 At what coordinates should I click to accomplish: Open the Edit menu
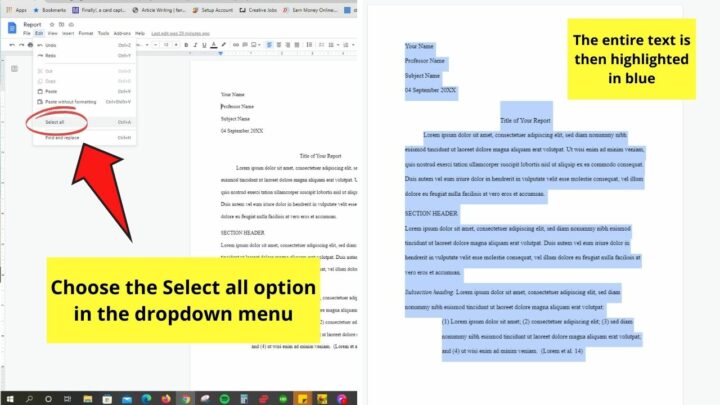[x=39, y=34]
